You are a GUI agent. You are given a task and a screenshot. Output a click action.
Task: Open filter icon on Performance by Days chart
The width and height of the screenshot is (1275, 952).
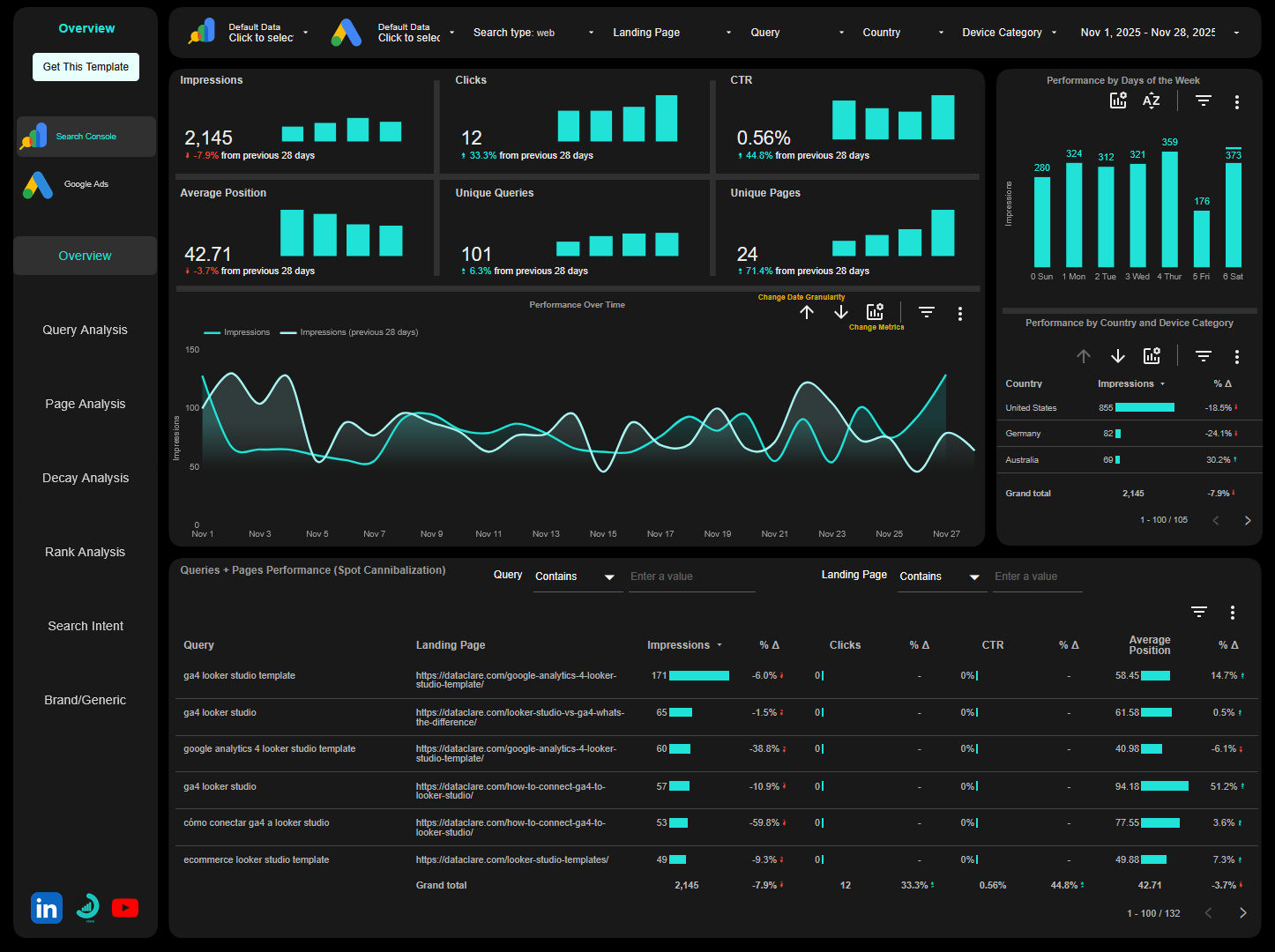tap(1203, 100)
